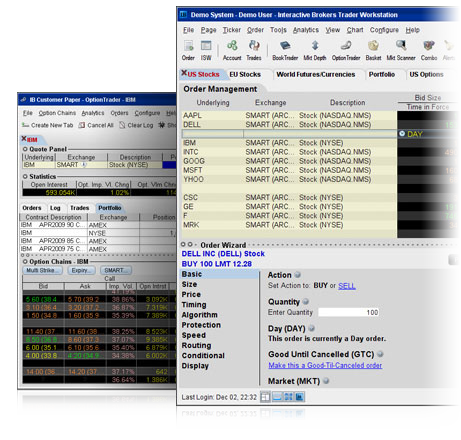Click the info bubble beside Action

pos(298,274)
